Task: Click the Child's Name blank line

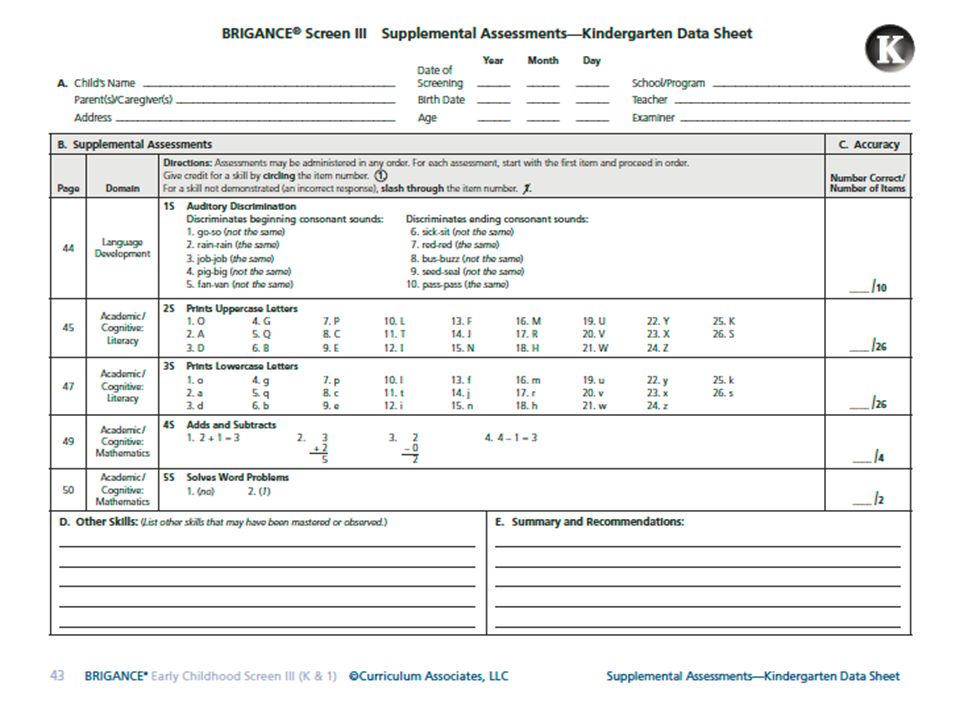Action: 269,85
